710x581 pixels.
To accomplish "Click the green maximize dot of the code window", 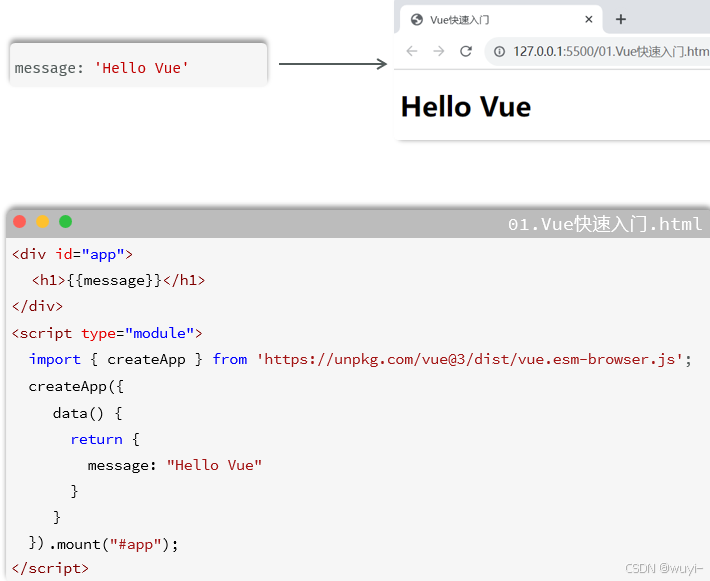I will 66,221.
